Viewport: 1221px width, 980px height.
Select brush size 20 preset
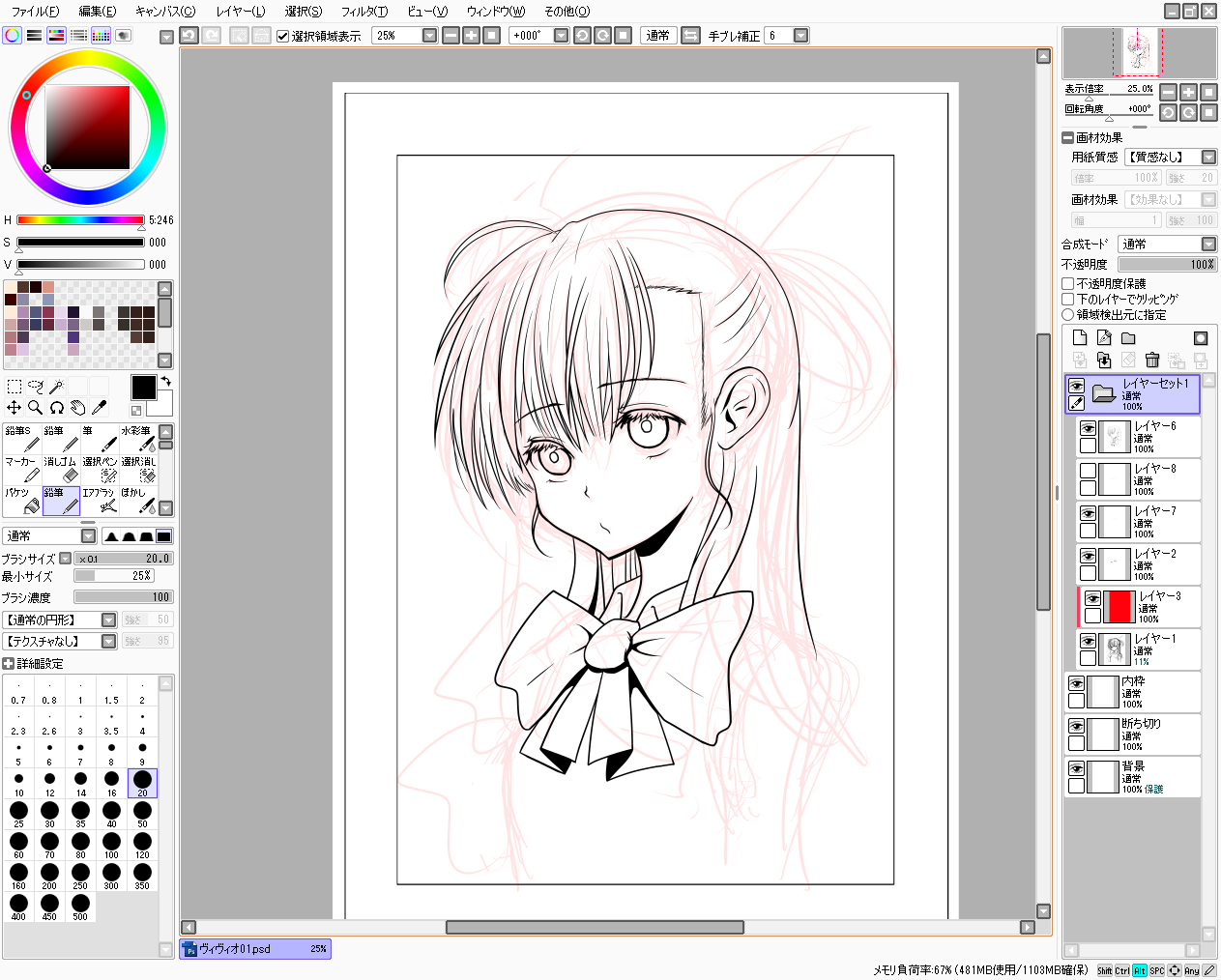point(142,782)
